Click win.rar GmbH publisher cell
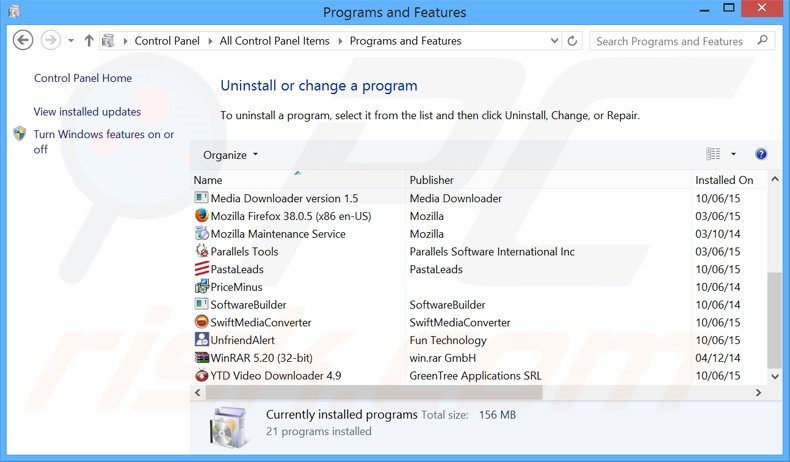Image resolution: width=790 pixels, height=462 pixels. [x=442, y=358]
